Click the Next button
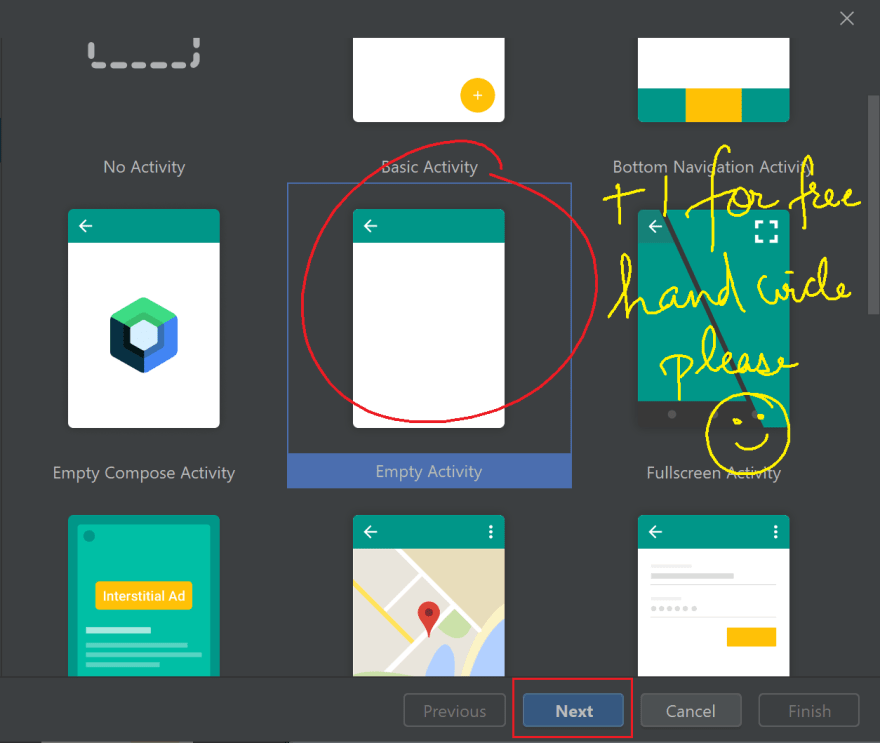This screenshot has width=880, height=743. coord(573,710)
